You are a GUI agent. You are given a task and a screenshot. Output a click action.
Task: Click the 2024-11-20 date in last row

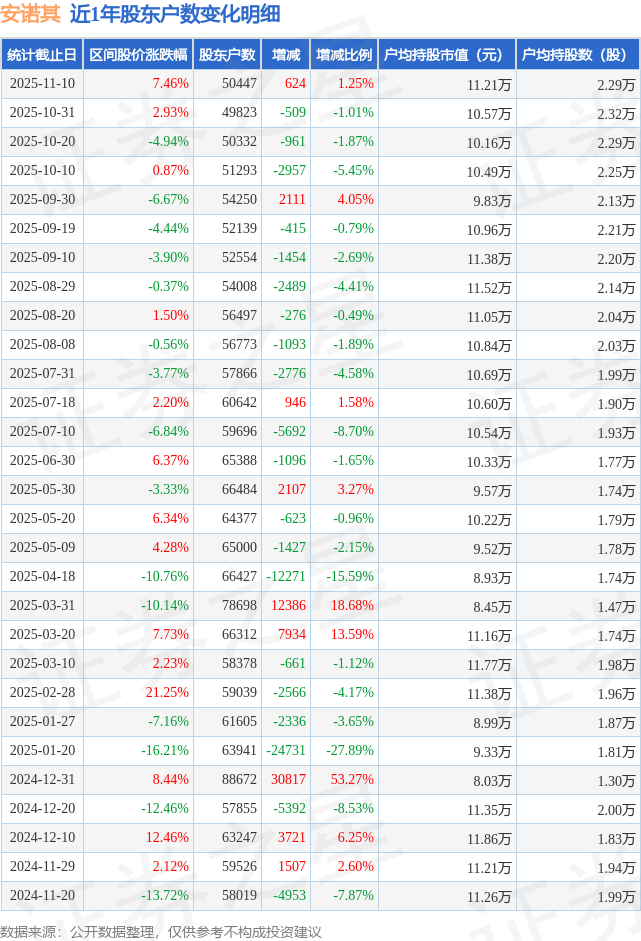tap(42, 895)
